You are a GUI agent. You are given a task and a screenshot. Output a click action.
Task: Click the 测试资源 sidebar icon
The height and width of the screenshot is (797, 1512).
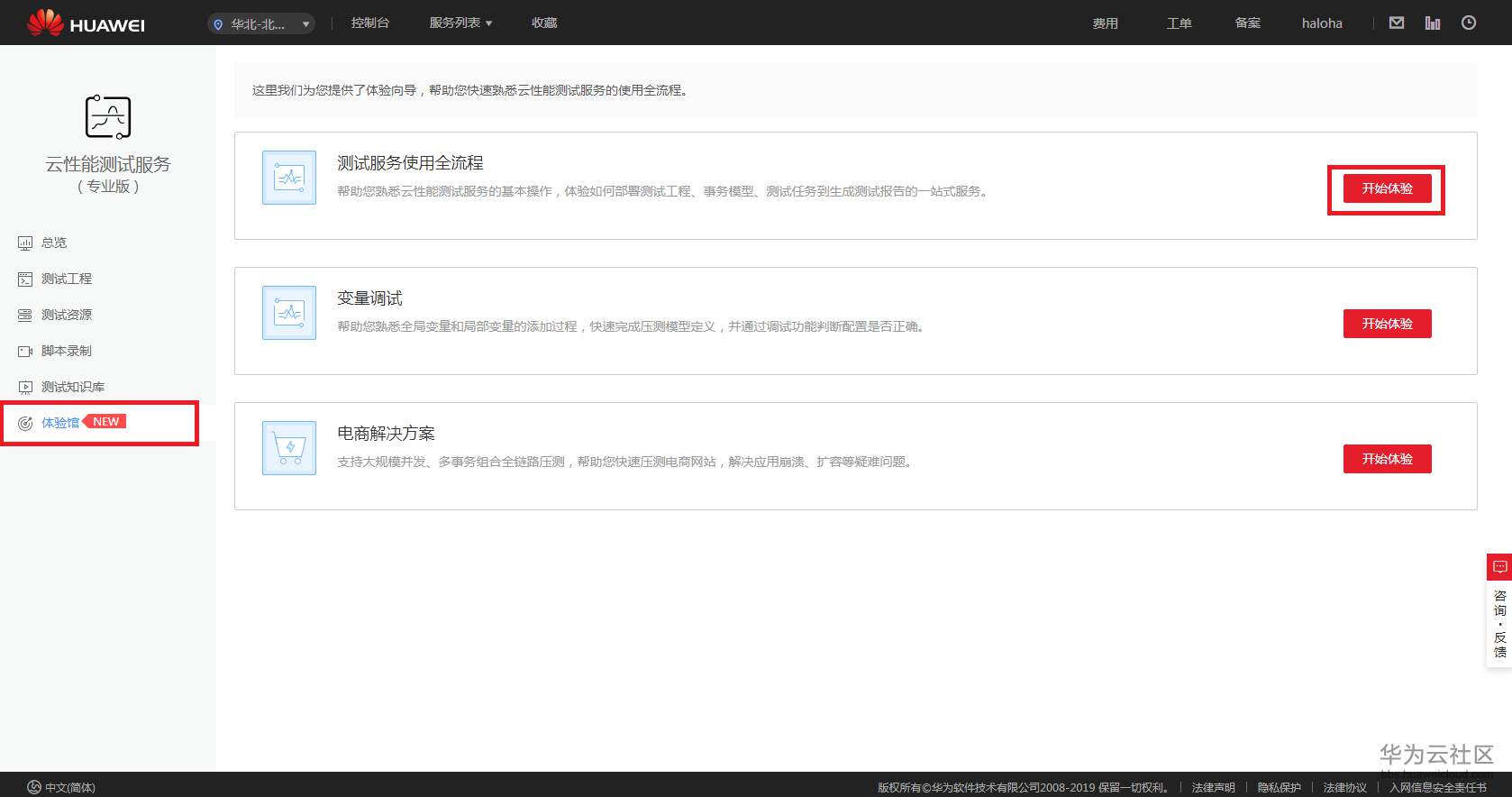(25, 316)
